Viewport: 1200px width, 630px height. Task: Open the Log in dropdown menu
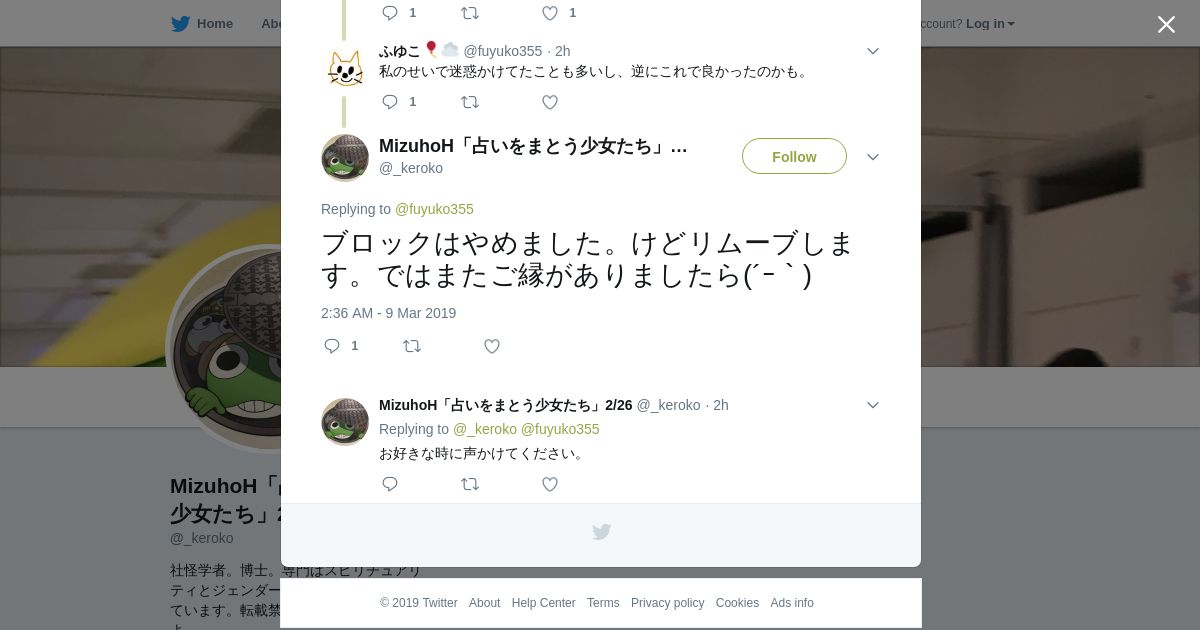point(990,24)
